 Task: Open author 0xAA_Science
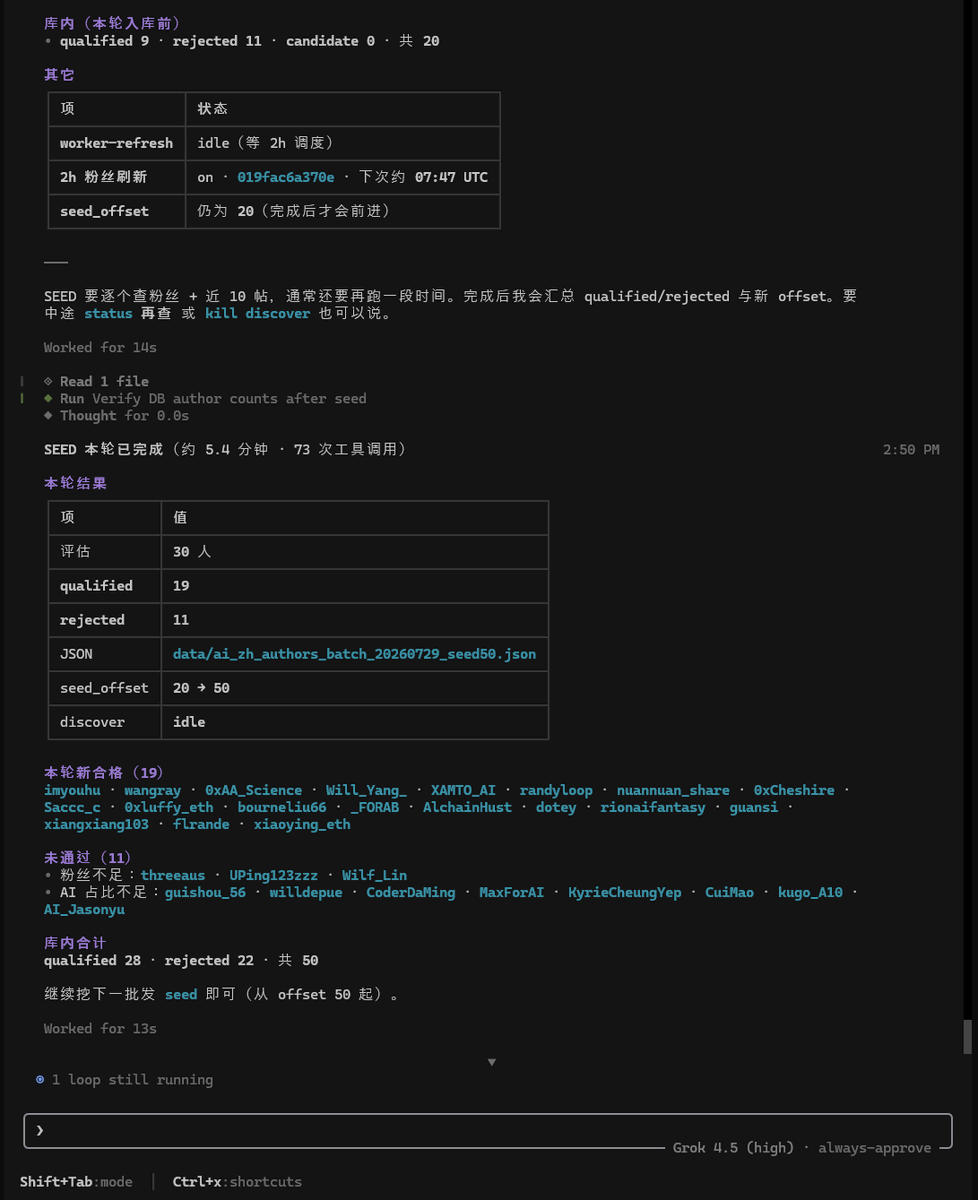click(x=253, y=790)
